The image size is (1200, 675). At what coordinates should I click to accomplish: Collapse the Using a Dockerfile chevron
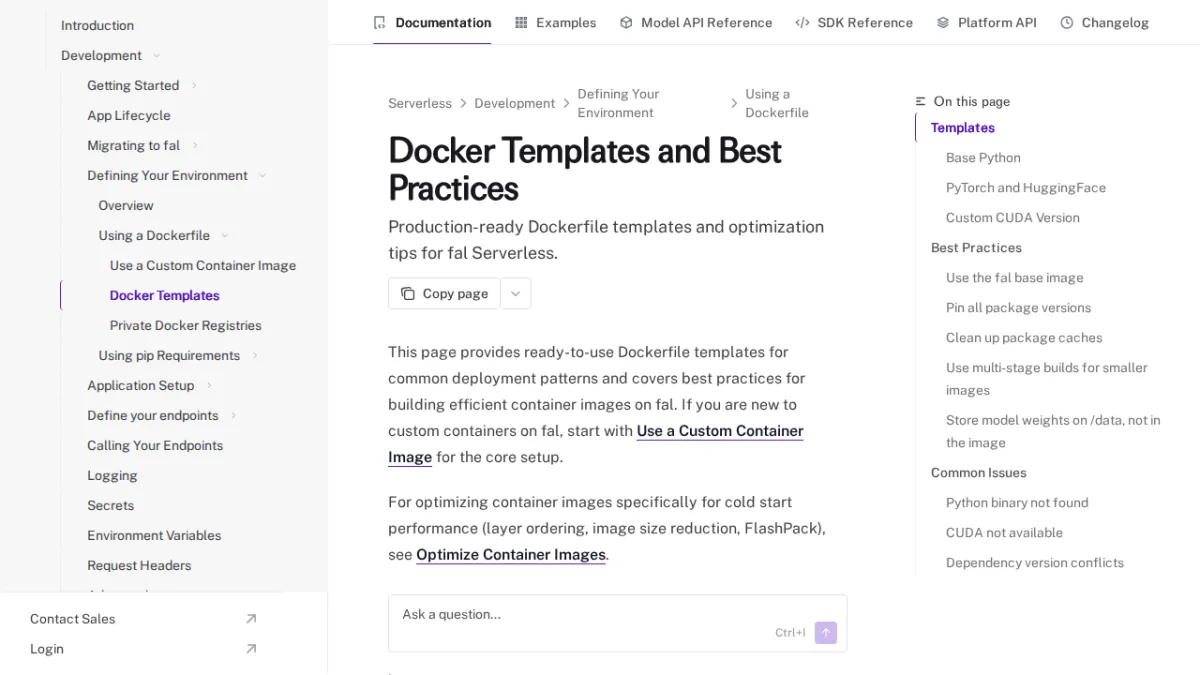[x=224, y=236]
